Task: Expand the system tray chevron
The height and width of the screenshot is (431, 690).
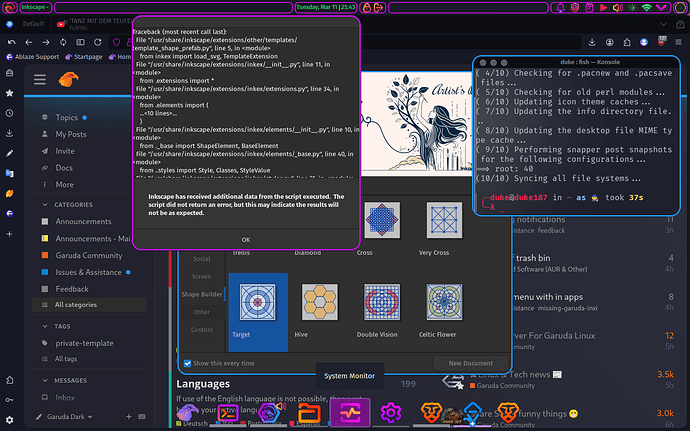Action: coord(661,7)
